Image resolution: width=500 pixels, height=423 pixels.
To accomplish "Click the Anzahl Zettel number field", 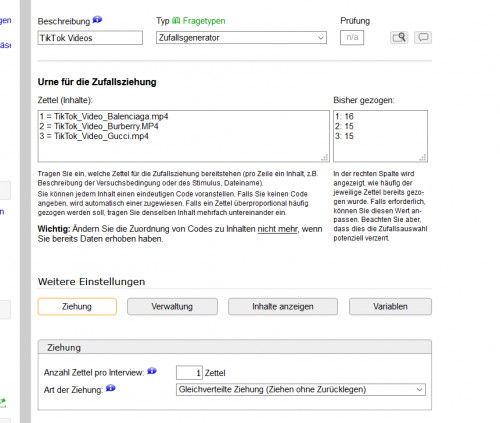I will (189, 373).
